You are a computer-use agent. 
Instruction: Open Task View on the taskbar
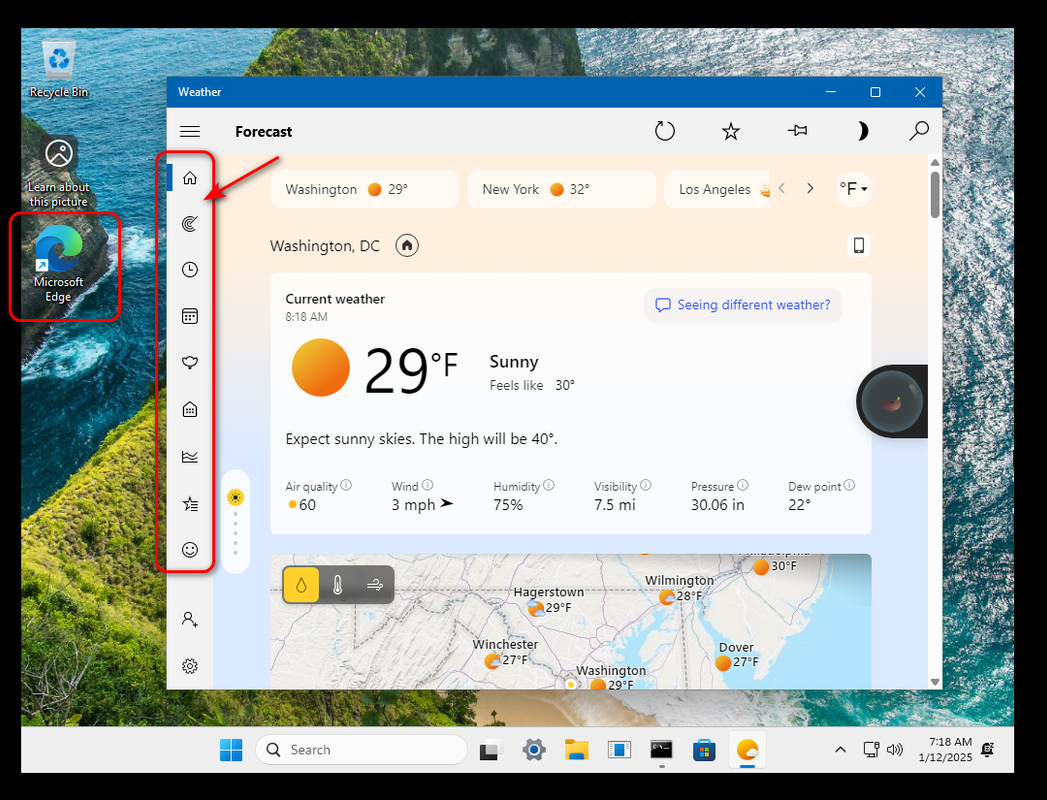490,751
